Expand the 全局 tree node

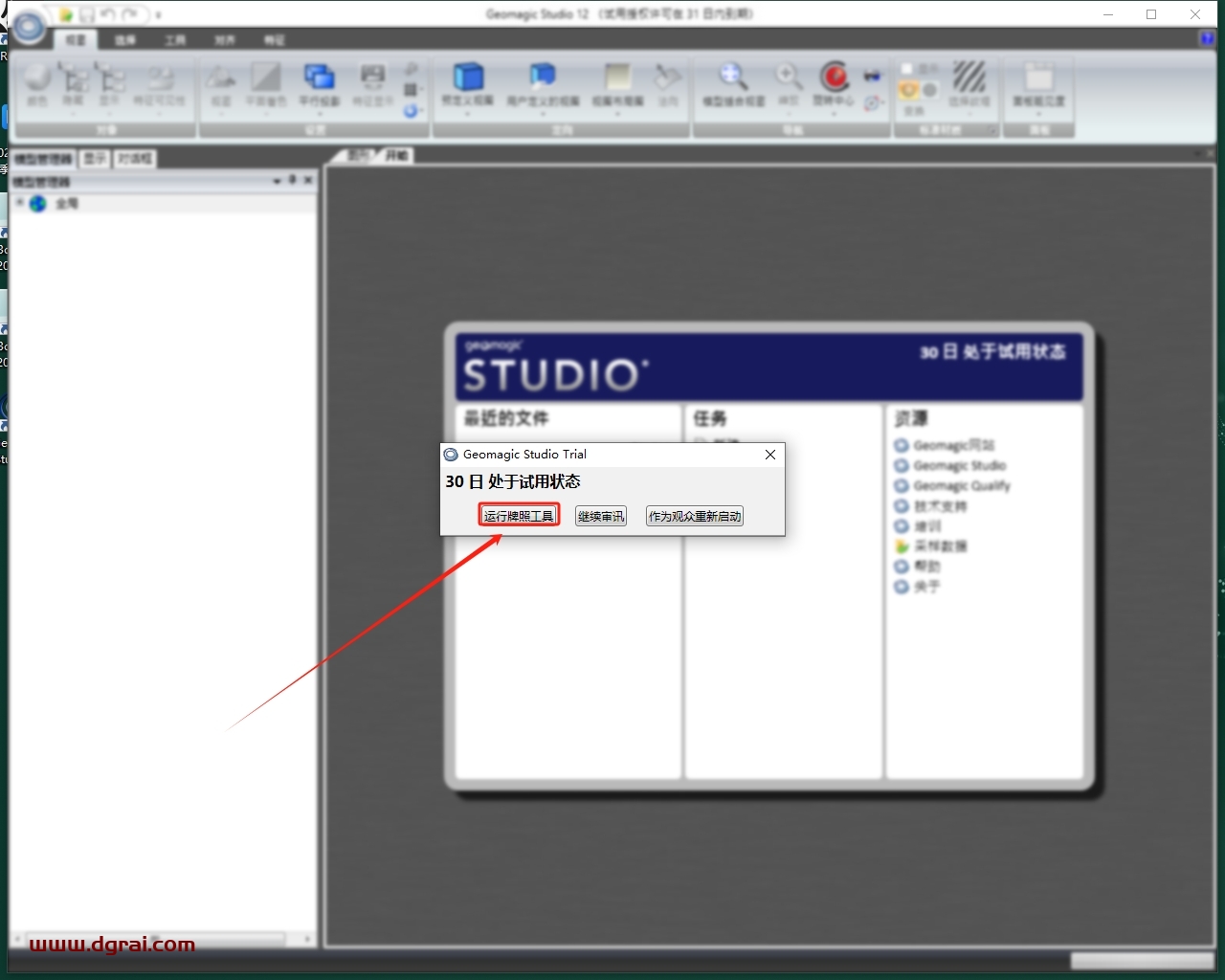pos(19,203)
